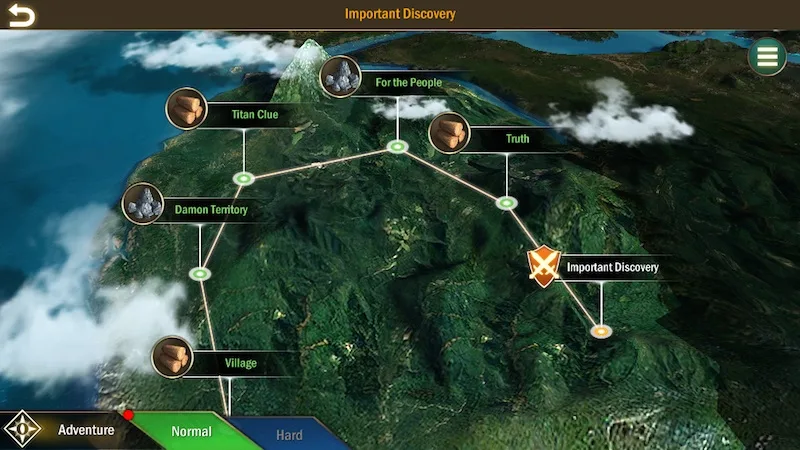Open the Adventure mode button
This screenshot has width=800, height=450.
pyautogui.click(x=85, y=430)
